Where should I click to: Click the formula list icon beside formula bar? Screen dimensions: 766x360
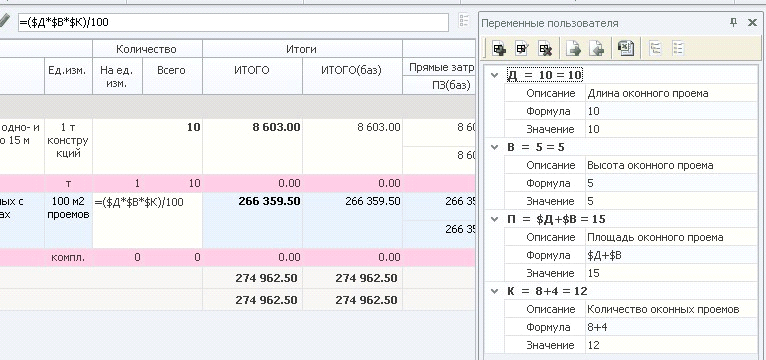coord(464,21)
